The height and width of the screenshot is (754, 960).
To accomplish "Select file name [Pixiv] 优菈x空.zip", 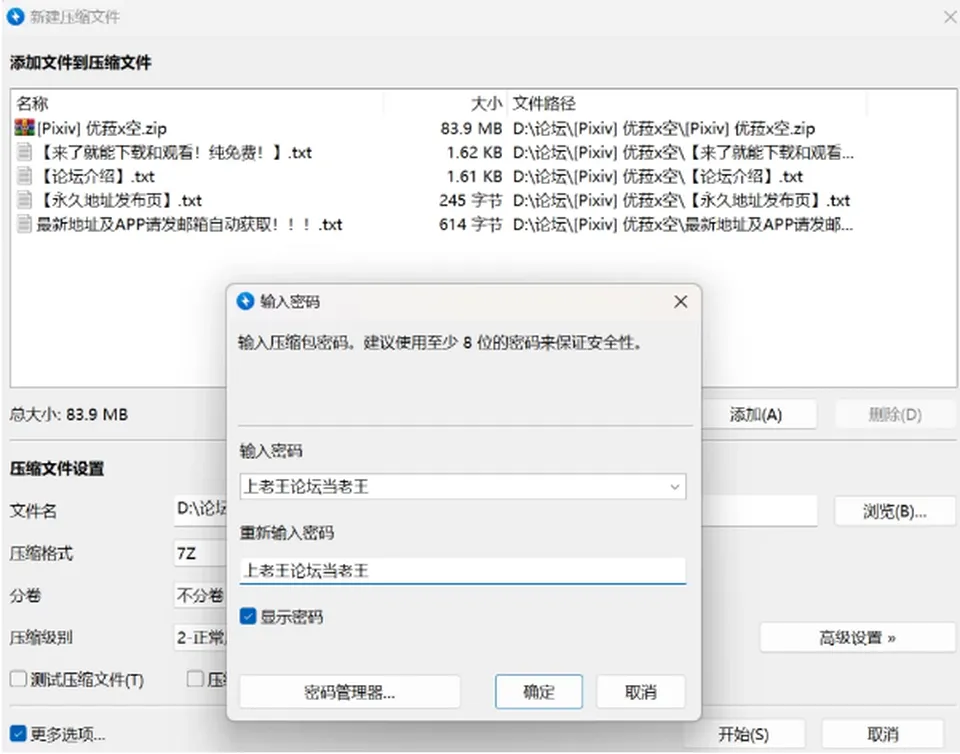I will coord(102,129).
